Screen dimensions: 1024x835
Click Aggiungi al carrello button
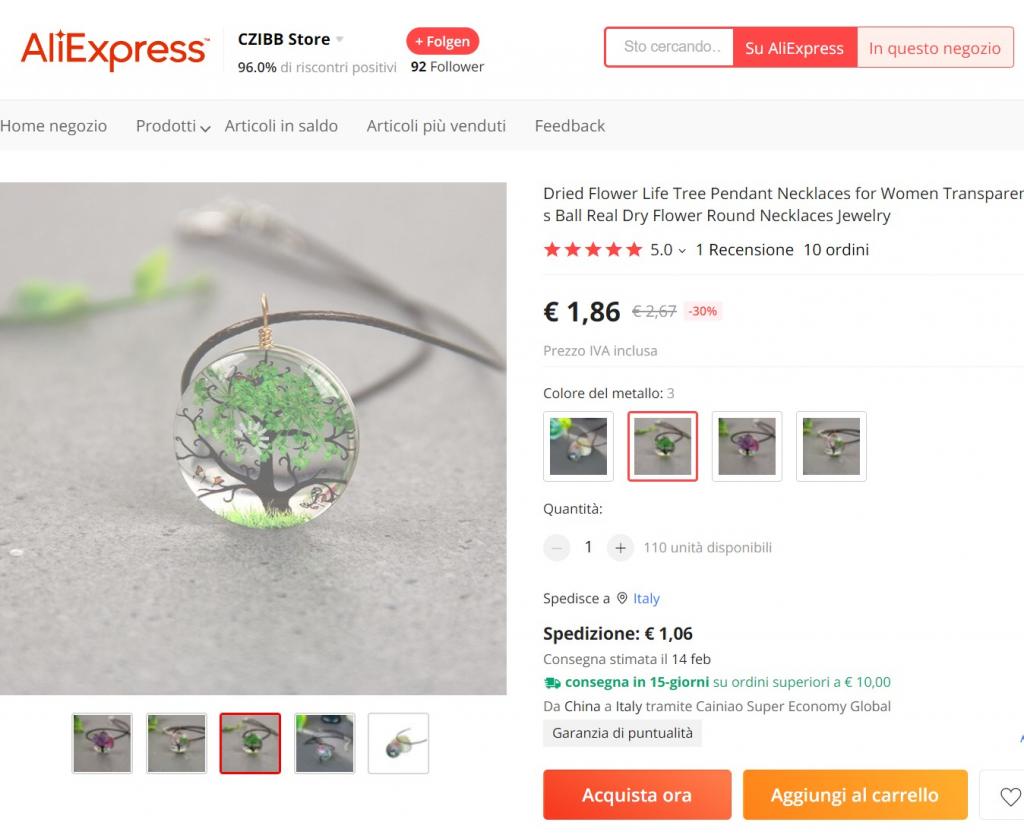click(855, 795)
